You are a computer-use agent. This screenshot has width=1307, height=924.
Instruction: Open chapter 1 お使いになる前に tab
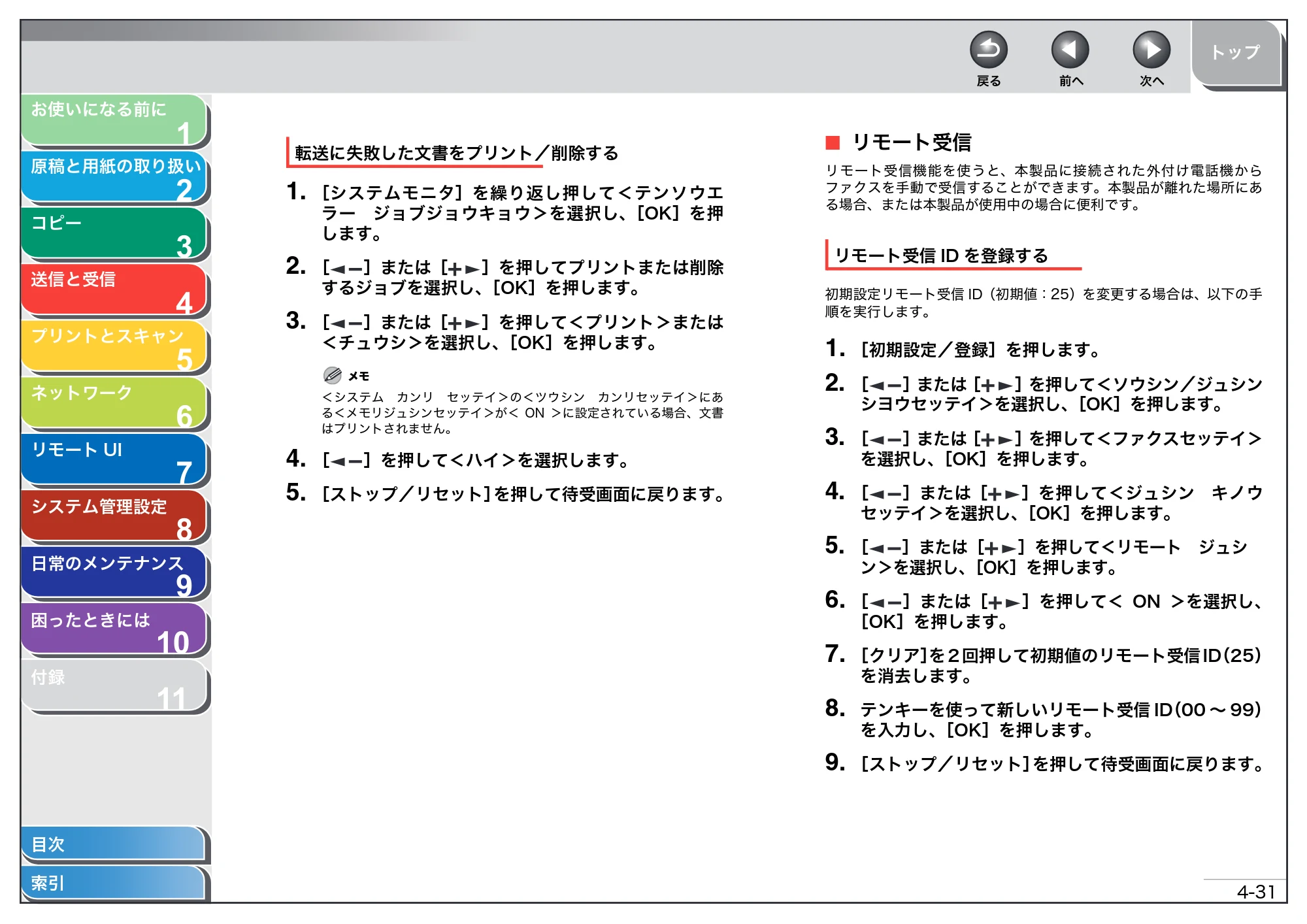coord(115,120)
